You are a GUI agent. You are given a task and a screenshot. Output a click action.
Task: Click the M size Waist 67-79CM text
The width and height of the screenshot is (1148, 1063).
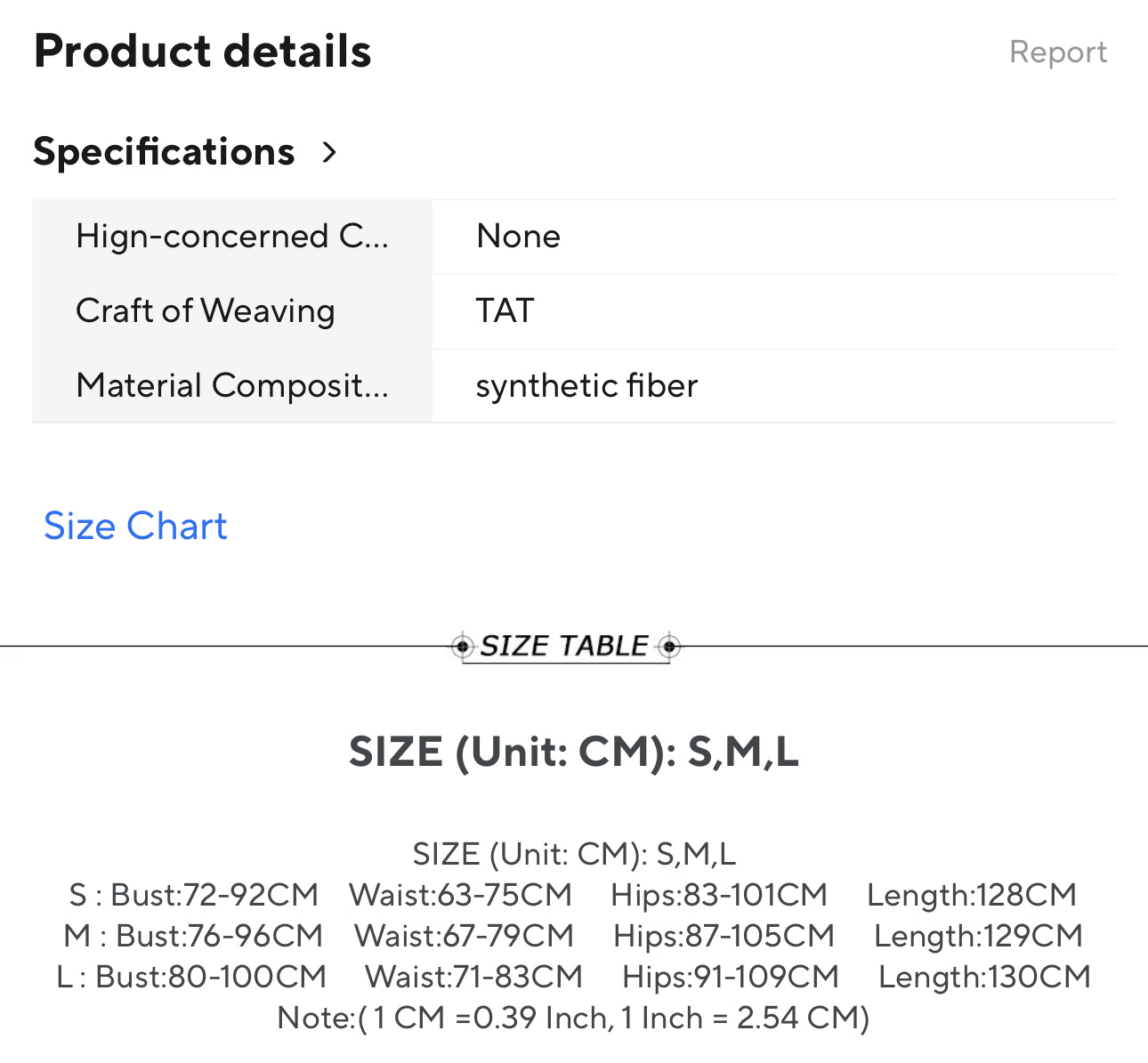click(464, 936)
